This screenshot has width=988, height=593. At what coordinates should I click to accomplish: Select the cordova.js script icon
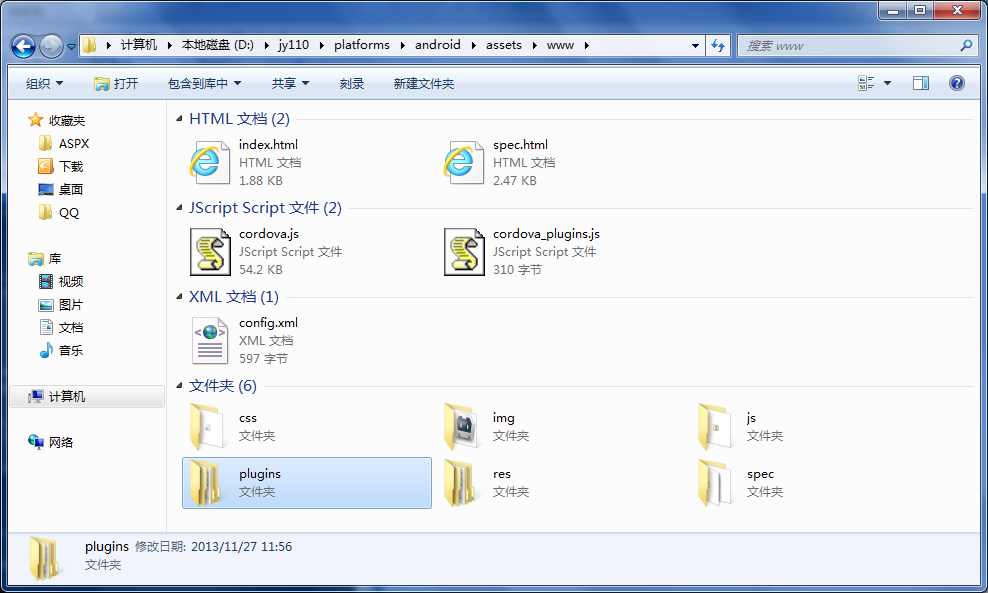[x=210, y=251]
